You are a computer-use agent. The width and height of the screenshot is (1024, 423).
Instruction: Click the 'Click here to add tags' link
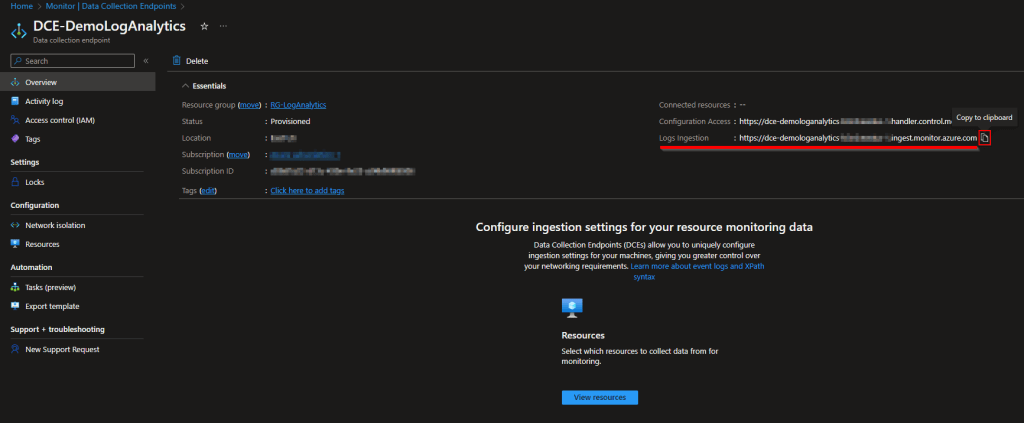307,190
